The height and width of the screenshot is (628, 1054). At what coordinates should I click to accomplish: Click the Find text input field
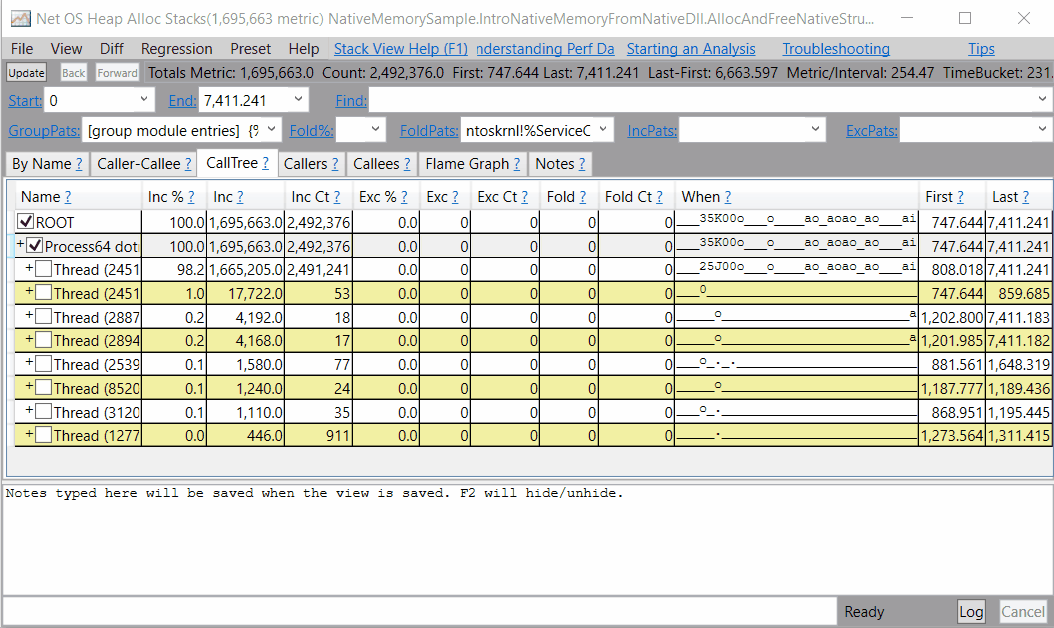pos(702,100)
